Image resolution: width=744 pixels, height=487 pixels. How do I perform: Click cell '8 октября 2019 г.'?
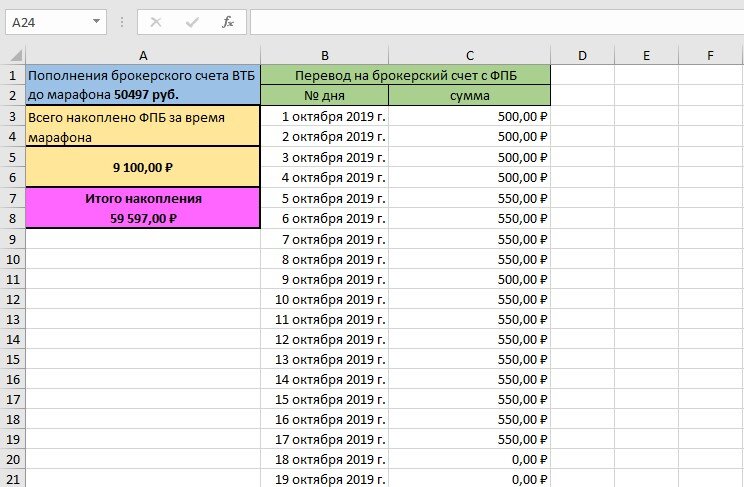[325, 259]
